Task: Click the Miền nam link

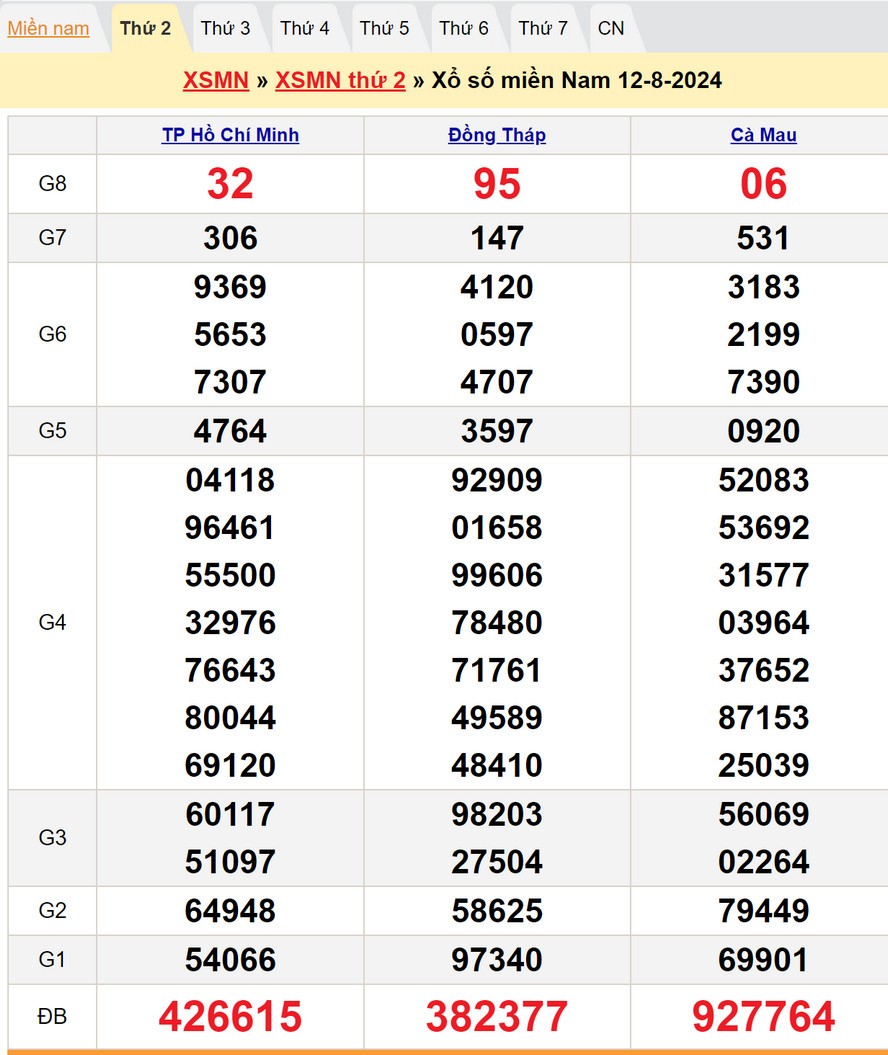Action: 48,28
